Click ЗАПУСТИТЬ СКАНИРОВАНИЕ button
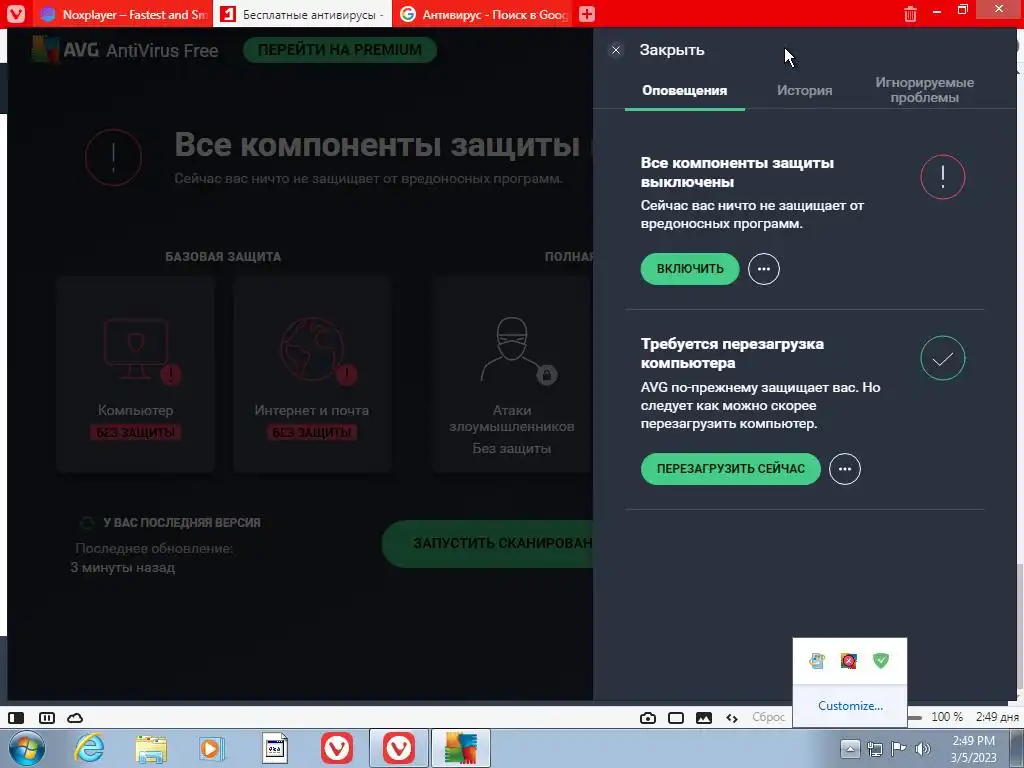 pos(487,543)
